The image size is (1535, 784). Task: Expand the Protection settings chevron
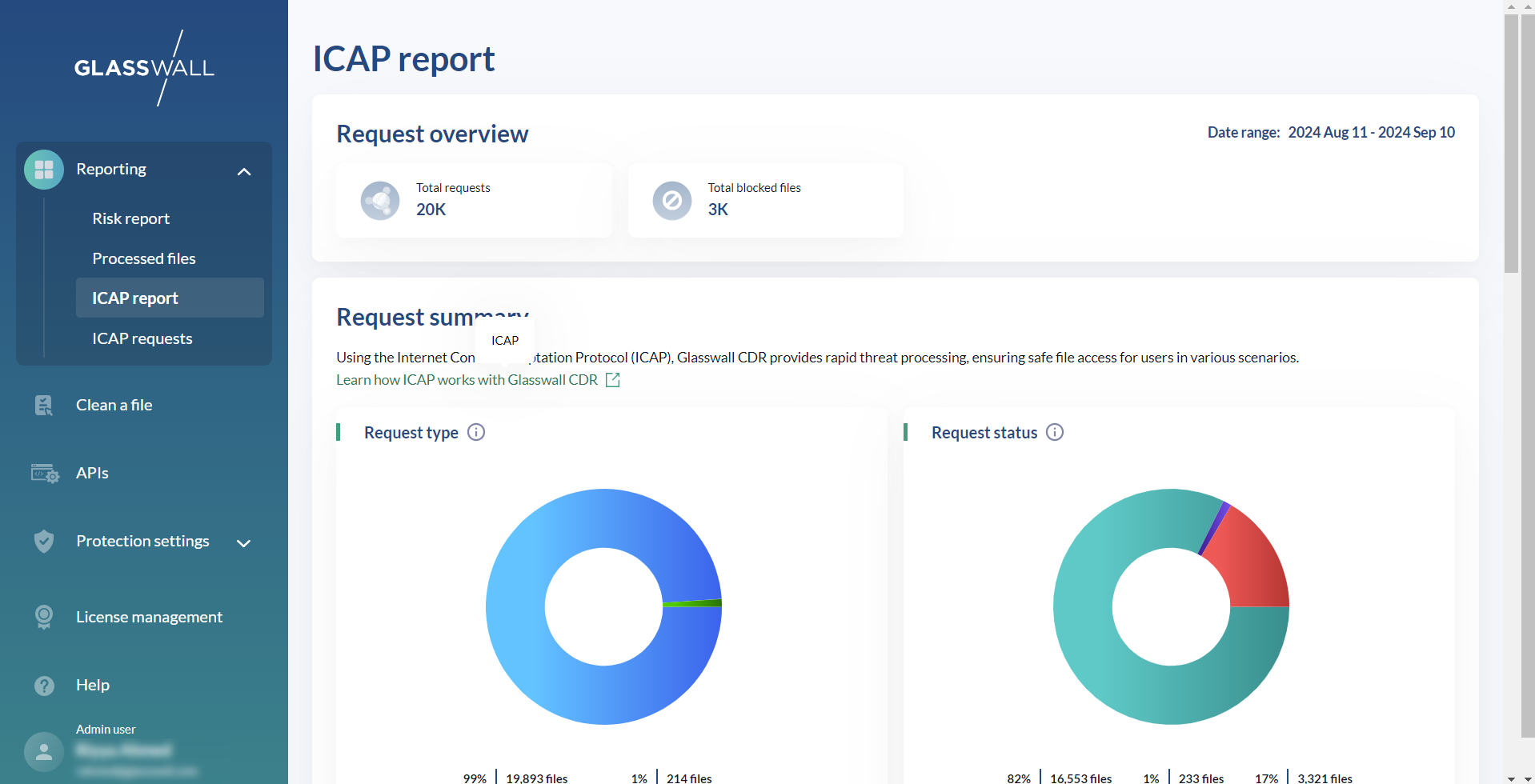pyautogui.click(x=244, y=543)
